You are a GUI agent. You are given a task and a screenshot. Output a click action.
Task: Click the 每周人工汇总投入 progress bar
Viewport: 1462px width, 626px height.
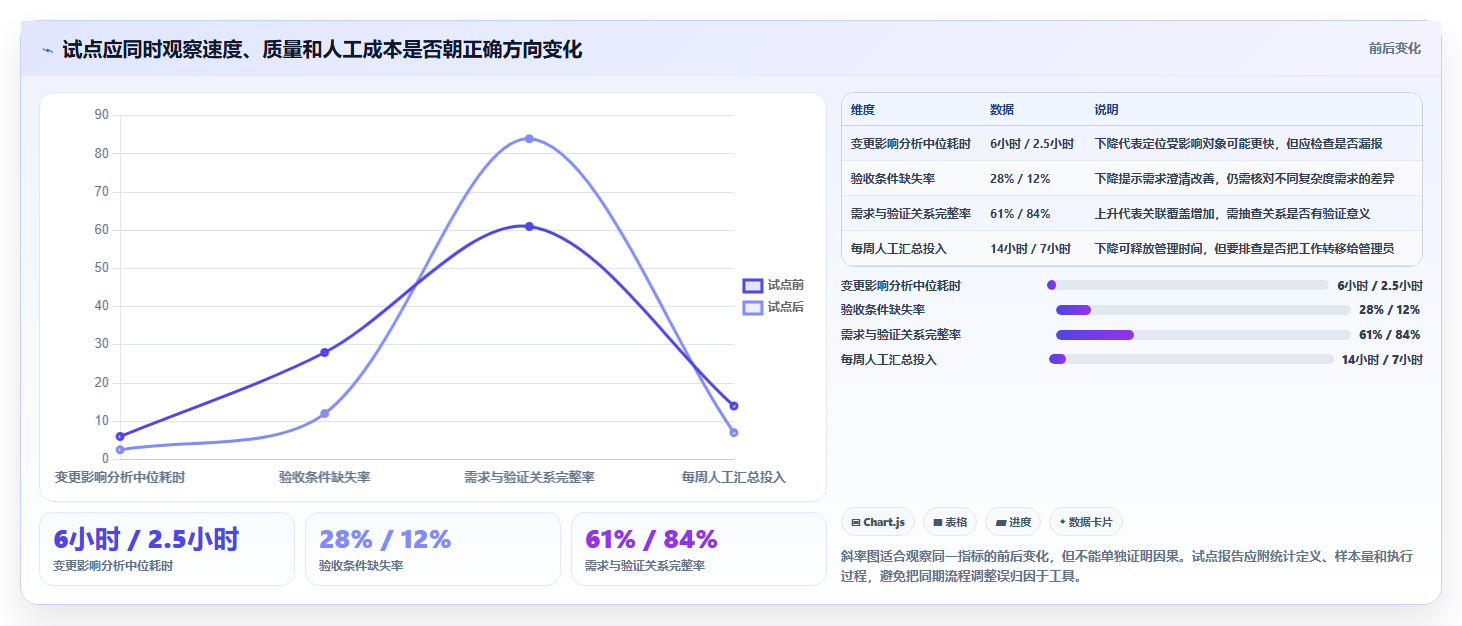(x=1191, y=359)
